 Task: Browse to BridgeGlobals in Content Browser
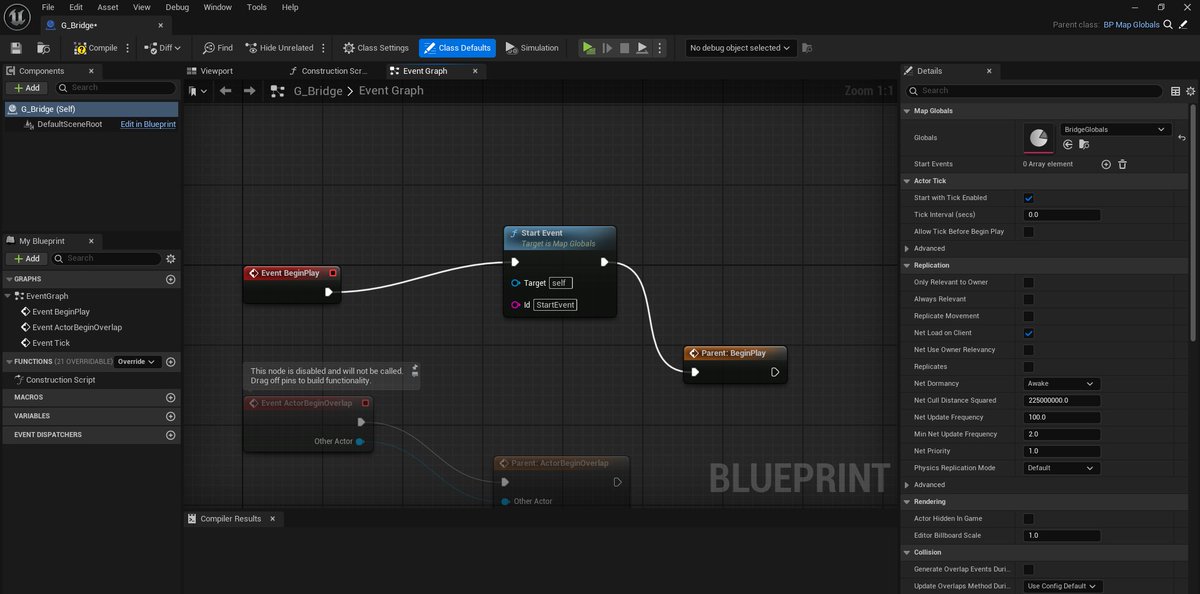click(1084, 144)
